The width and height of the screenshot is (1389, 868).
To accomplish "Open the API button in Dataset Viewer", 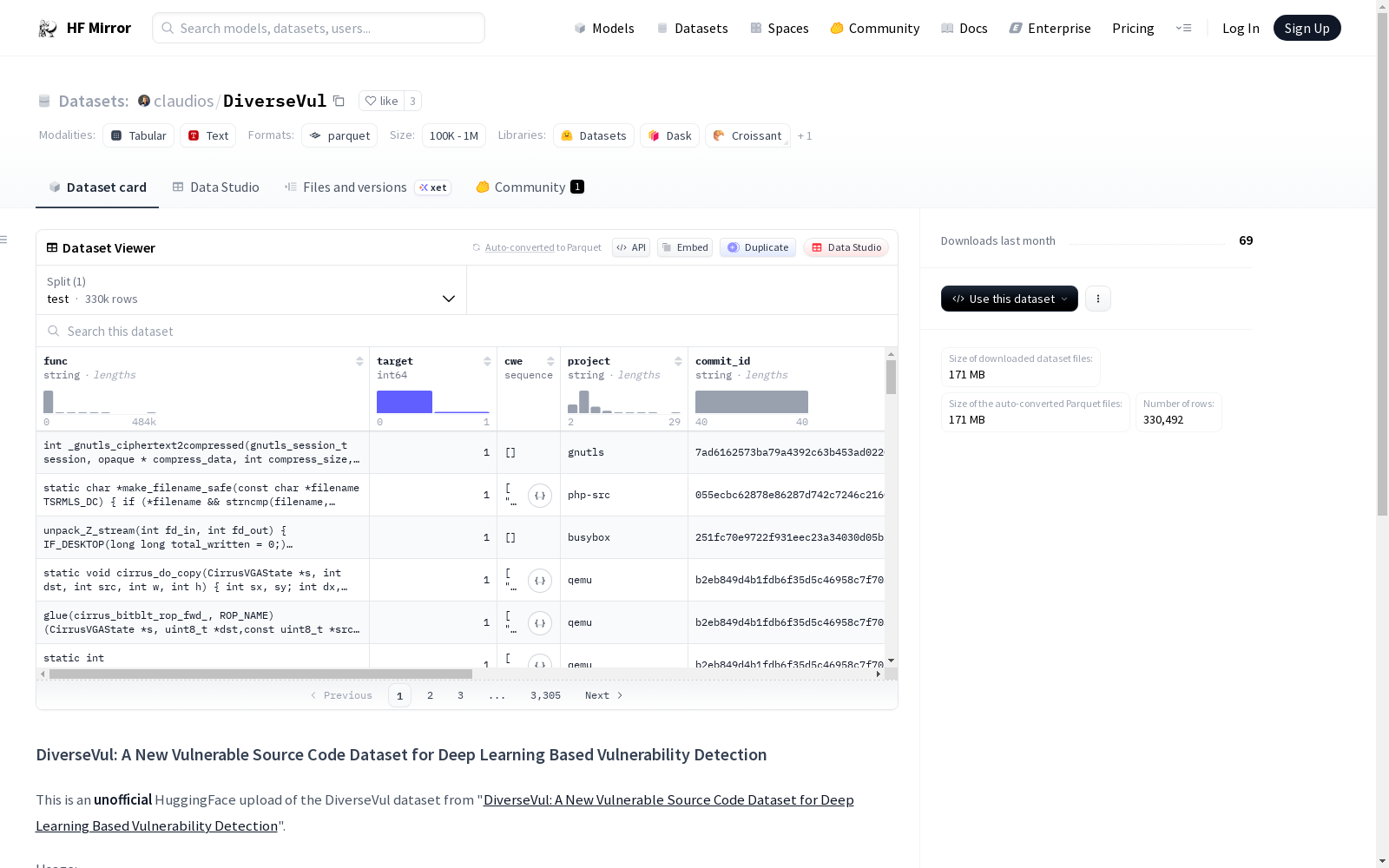I will [x=631, y=247].
